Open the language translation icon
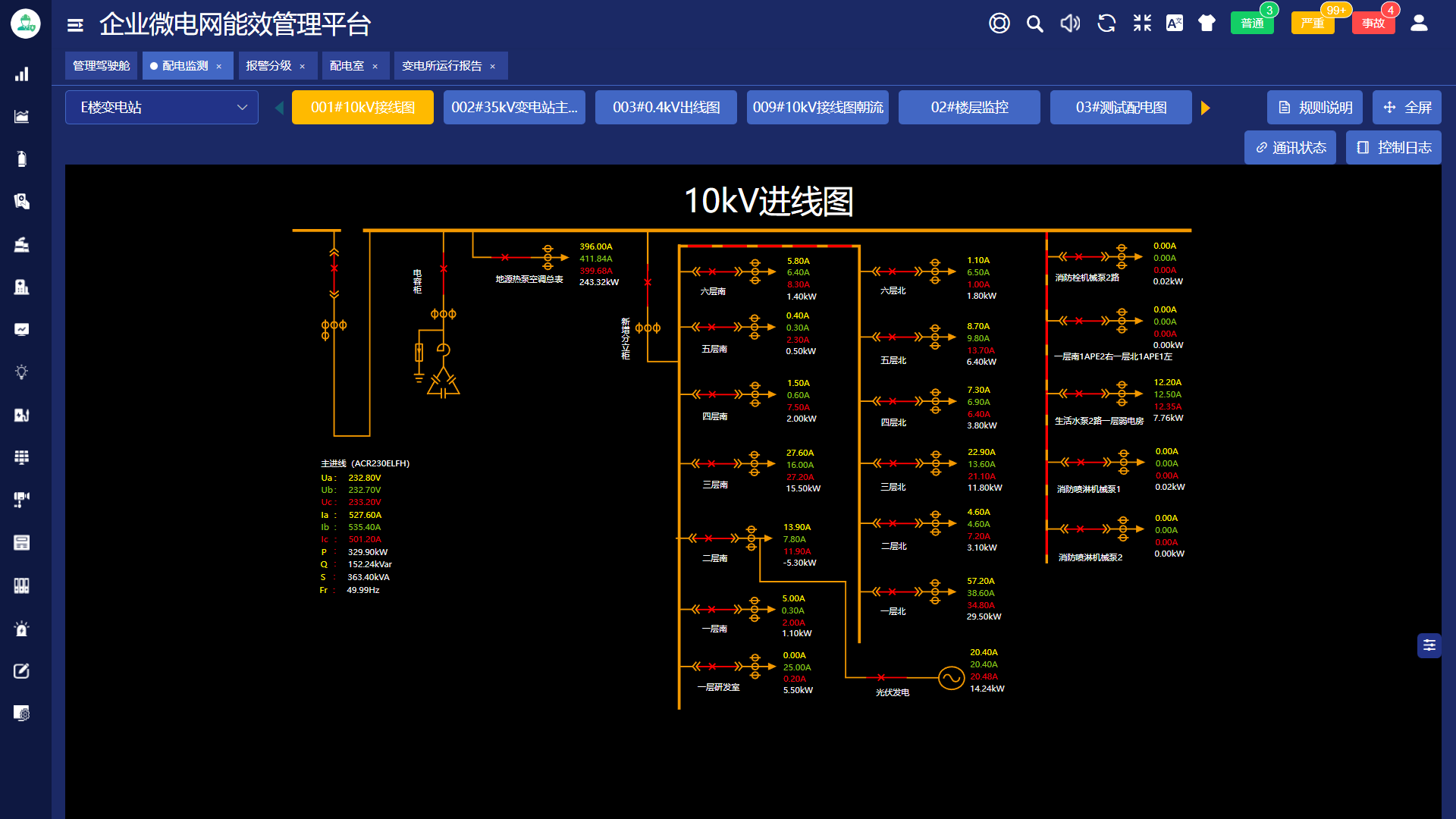 pos(1174,24)
